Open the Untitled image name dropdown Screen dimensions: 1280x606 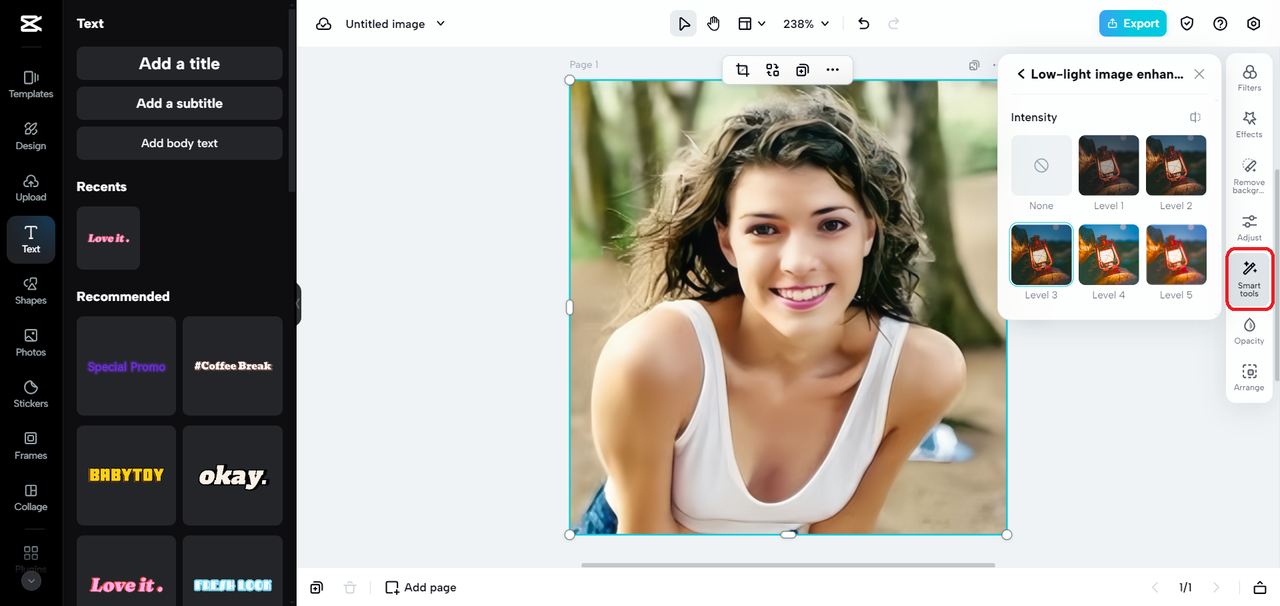(x=395, y=24)
